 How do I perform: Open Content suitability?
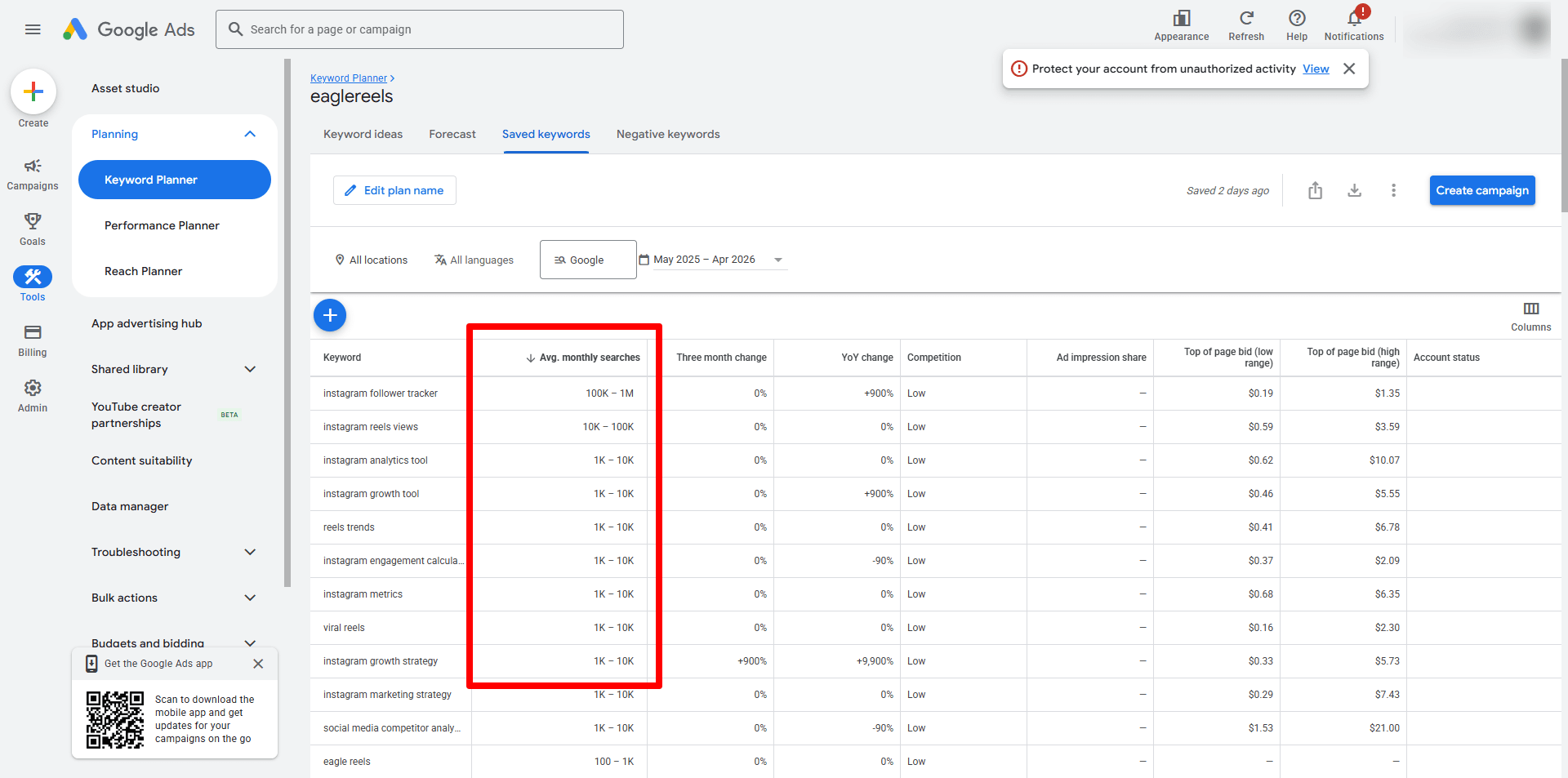142,460
